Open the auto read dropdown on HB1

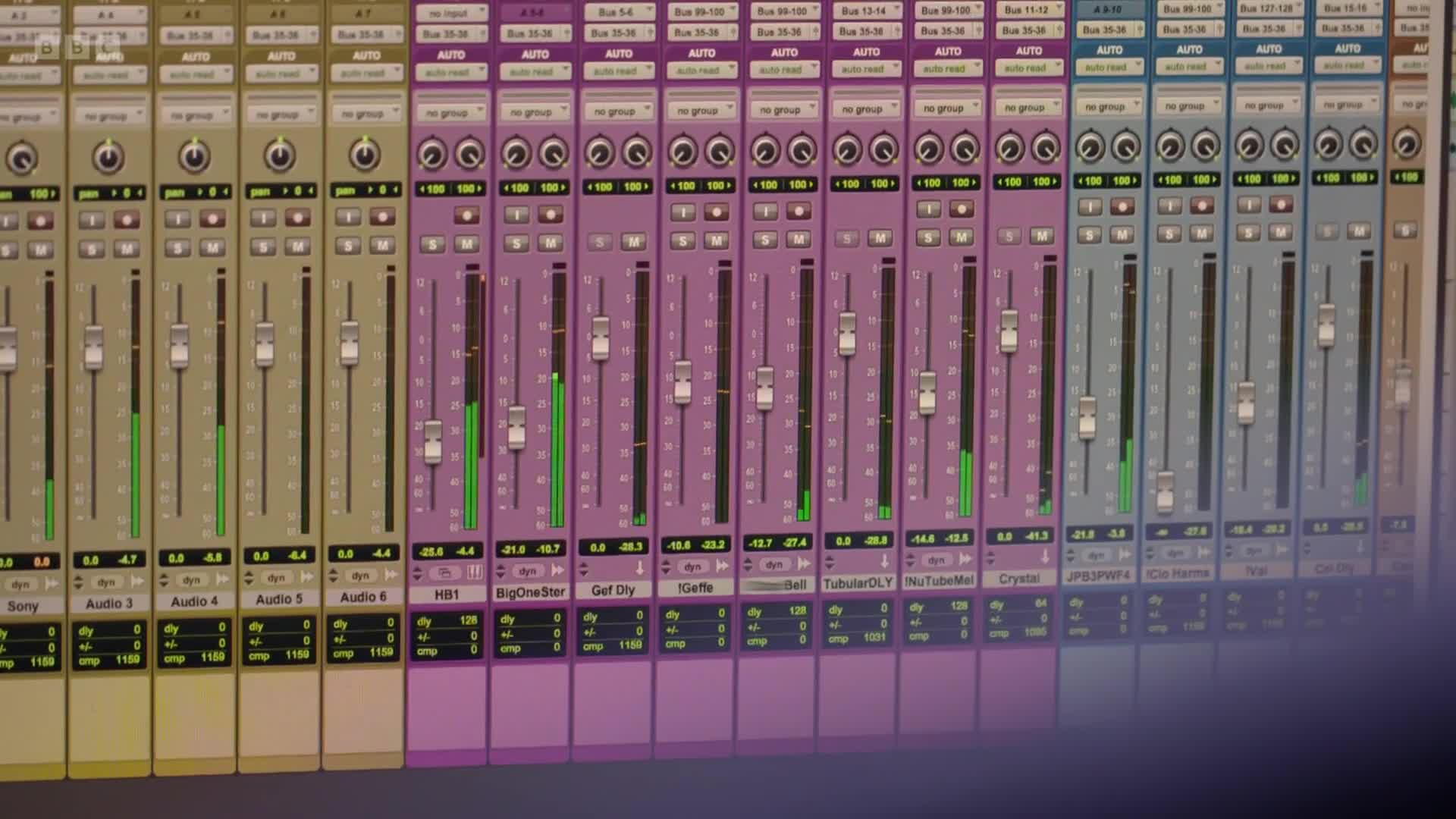pos(451,73)
